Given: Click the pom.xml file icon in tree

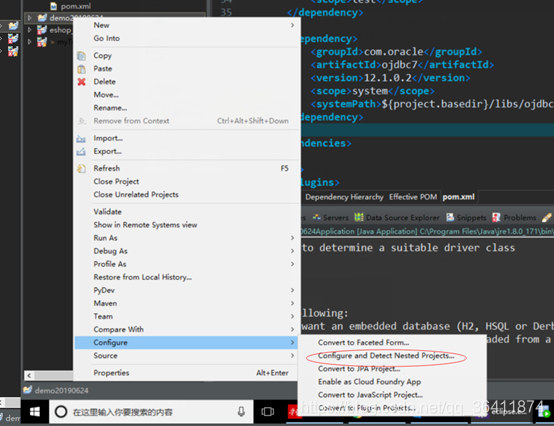Looking at the screenshot, I should (54, 6).
